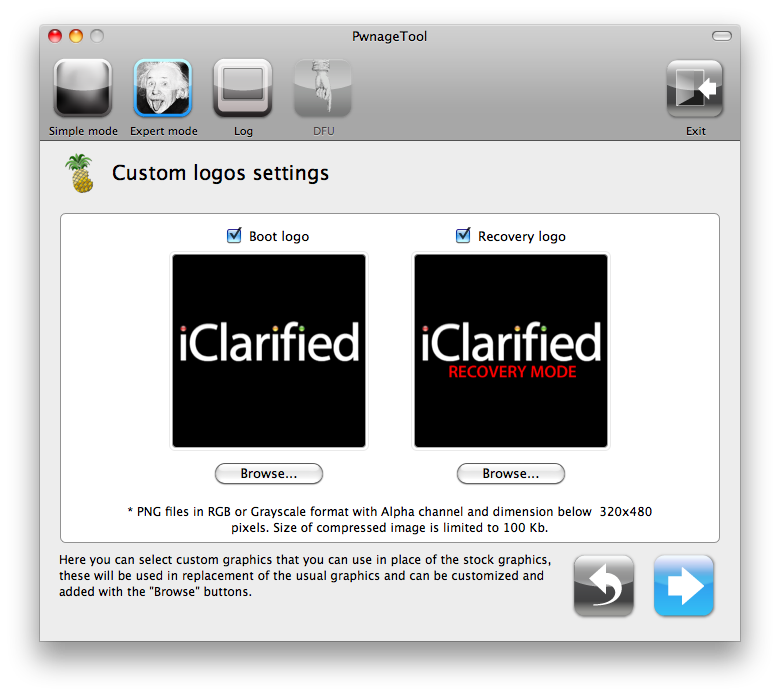
Task: Minimize window with the yellow button
Action: coord(76,36)
